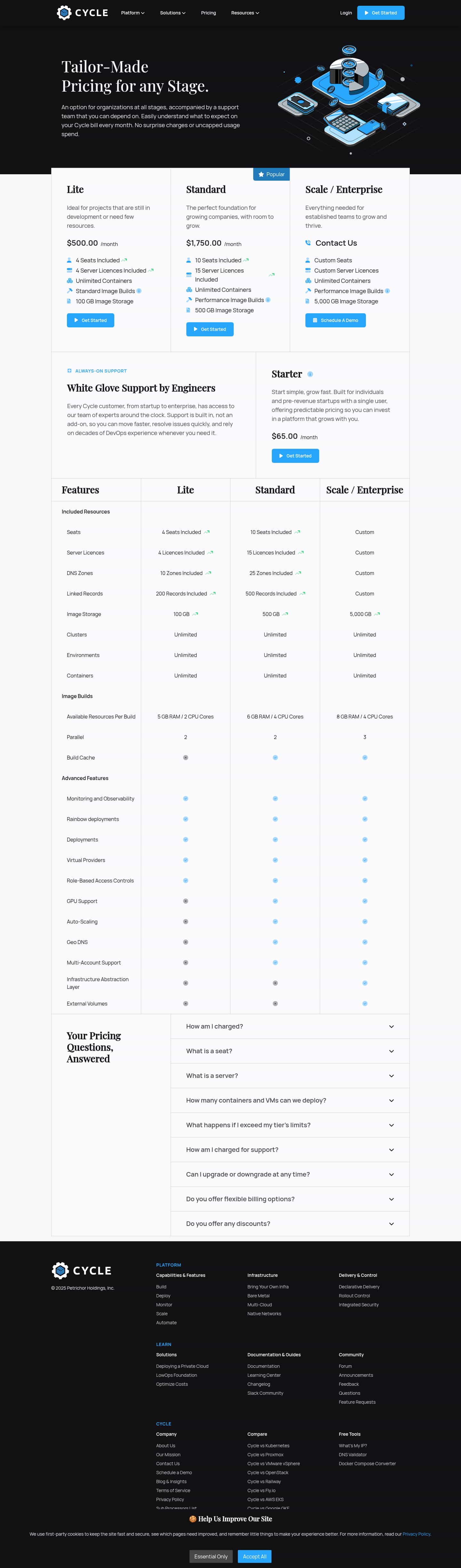Go to Pricing in the top navigation
Image resolution: width=461 pixels, height=1568 pixels.
pos(209,13)
